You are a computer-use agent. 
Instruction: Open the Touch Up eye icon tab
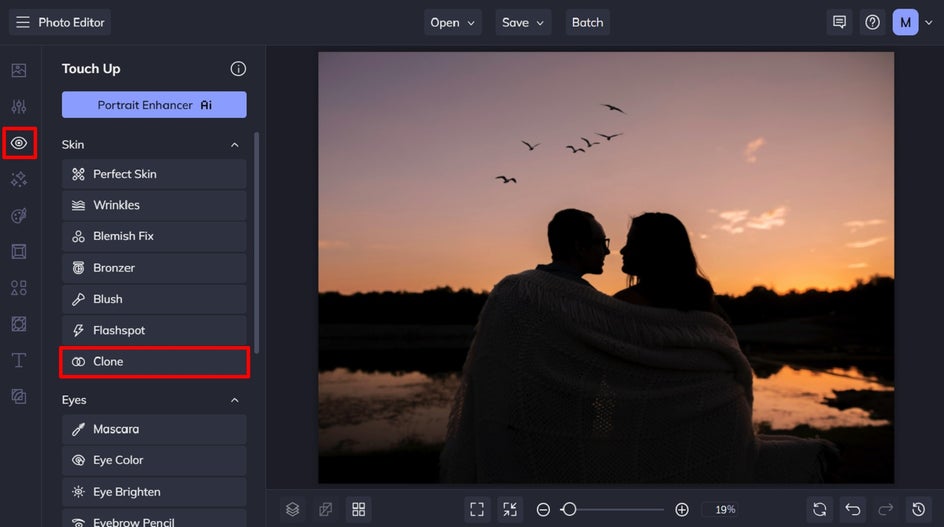point(19,143)
